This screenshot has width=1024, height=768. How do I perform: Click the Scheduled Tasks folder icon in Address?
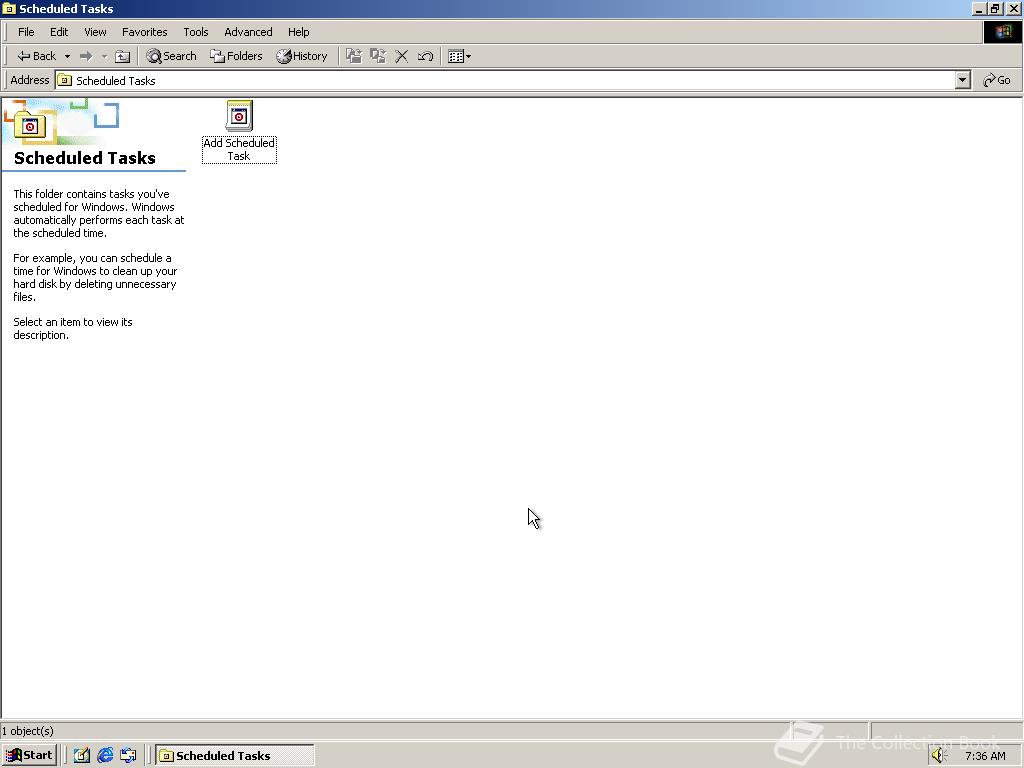65,80
